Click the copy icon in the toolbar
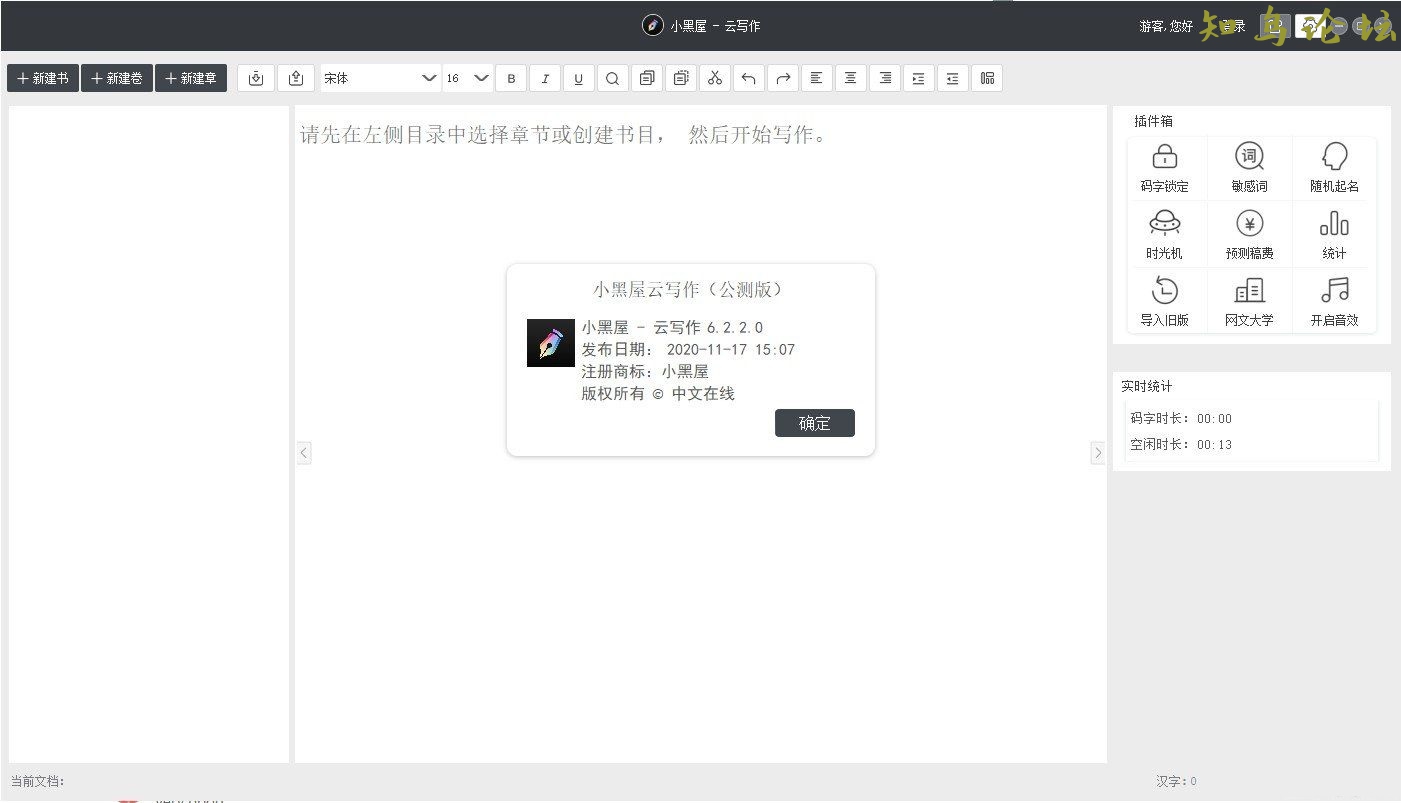This screenshot has width=1401, height=803. pos(647,78)
